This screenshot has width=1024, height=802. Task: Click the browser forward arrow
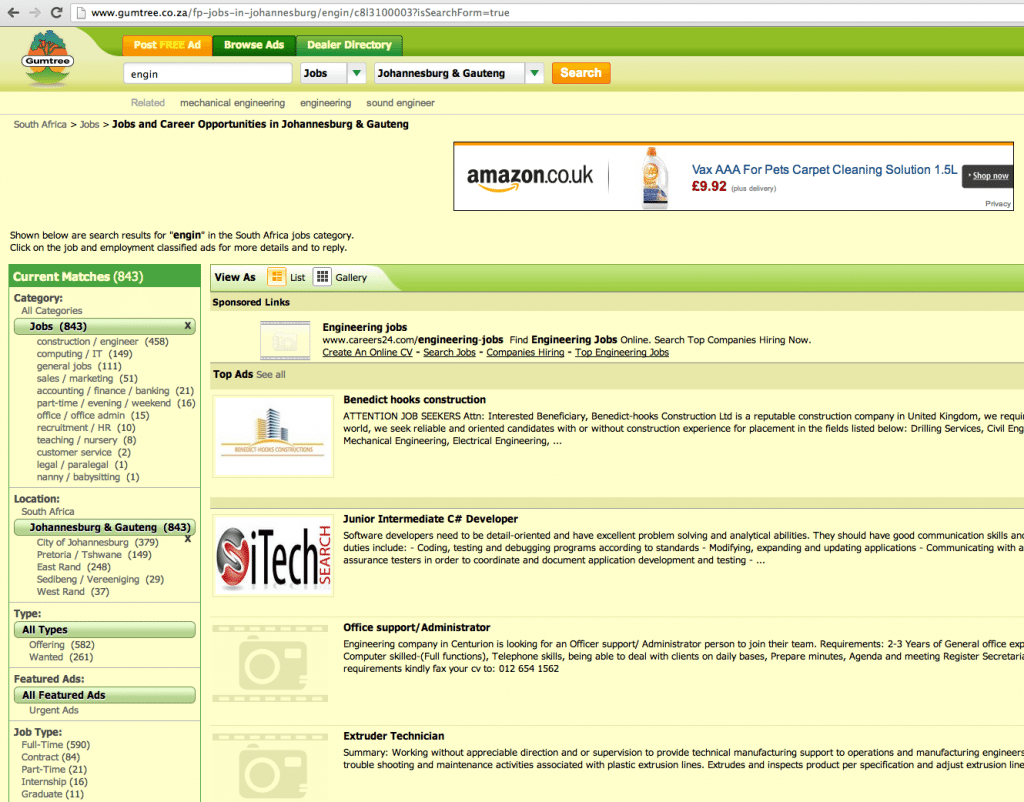click(35, 12)
